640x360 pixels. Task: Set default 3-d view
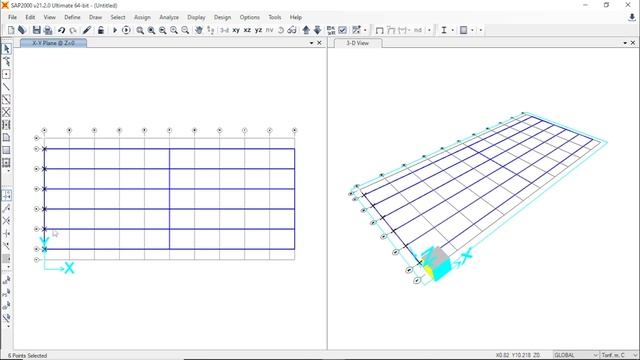(224, 30)
